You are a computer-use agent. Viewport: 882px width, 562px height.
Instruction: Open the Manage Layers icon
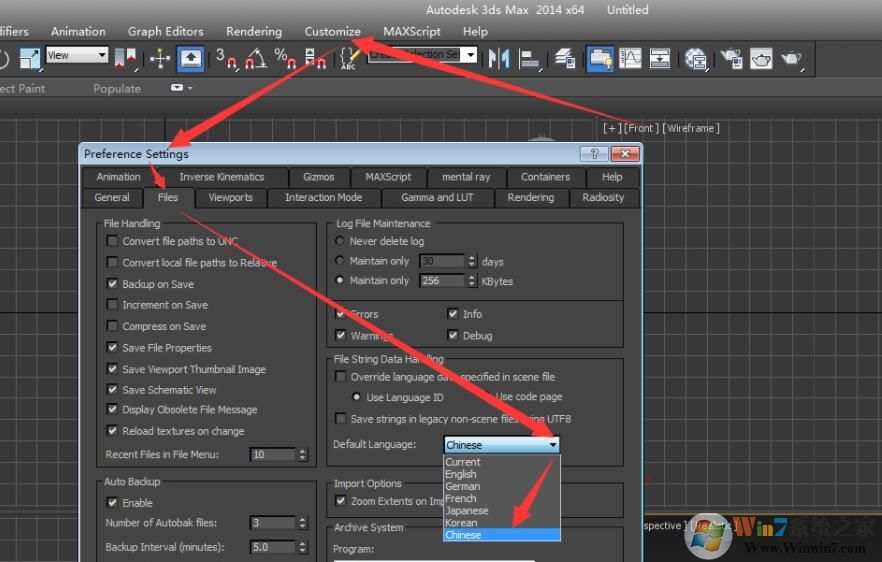(566, 58)
